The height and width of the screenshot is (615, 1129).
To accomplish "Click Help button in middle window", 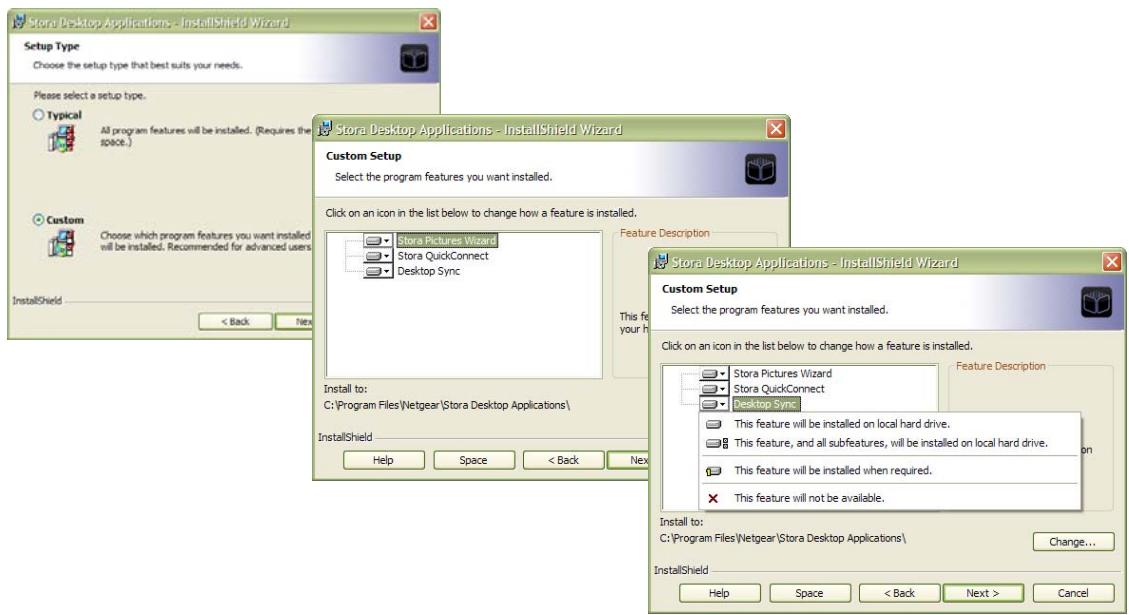I will point(383,460).
